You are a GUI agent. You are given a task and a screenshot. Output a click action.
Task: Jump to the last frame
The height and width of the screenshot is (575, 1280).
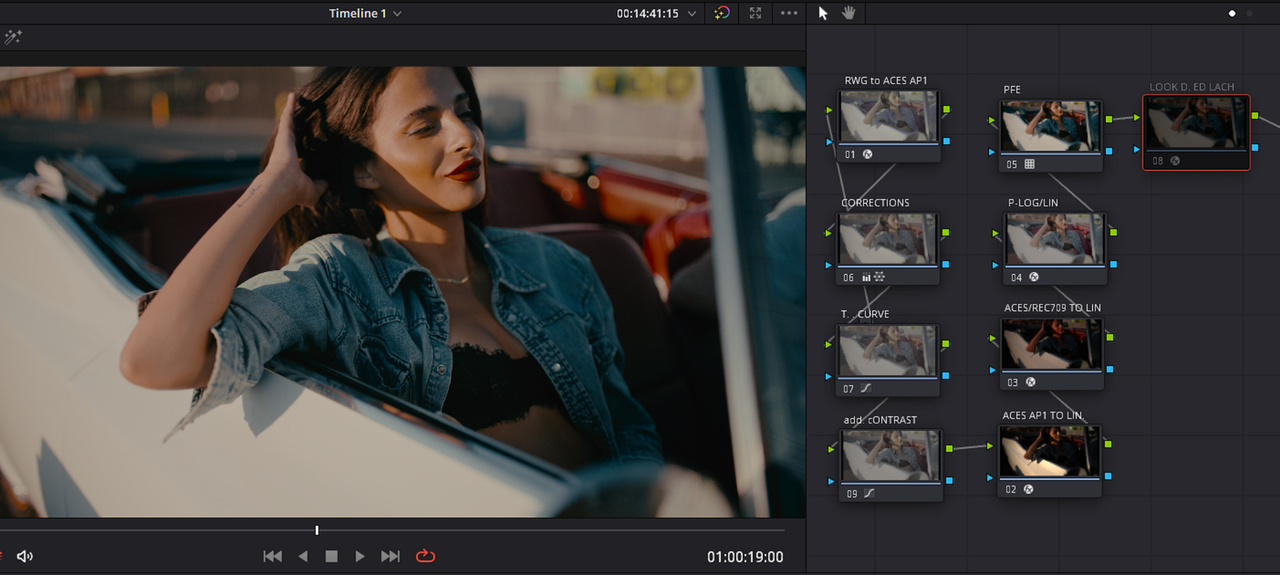tap(391, 556)
